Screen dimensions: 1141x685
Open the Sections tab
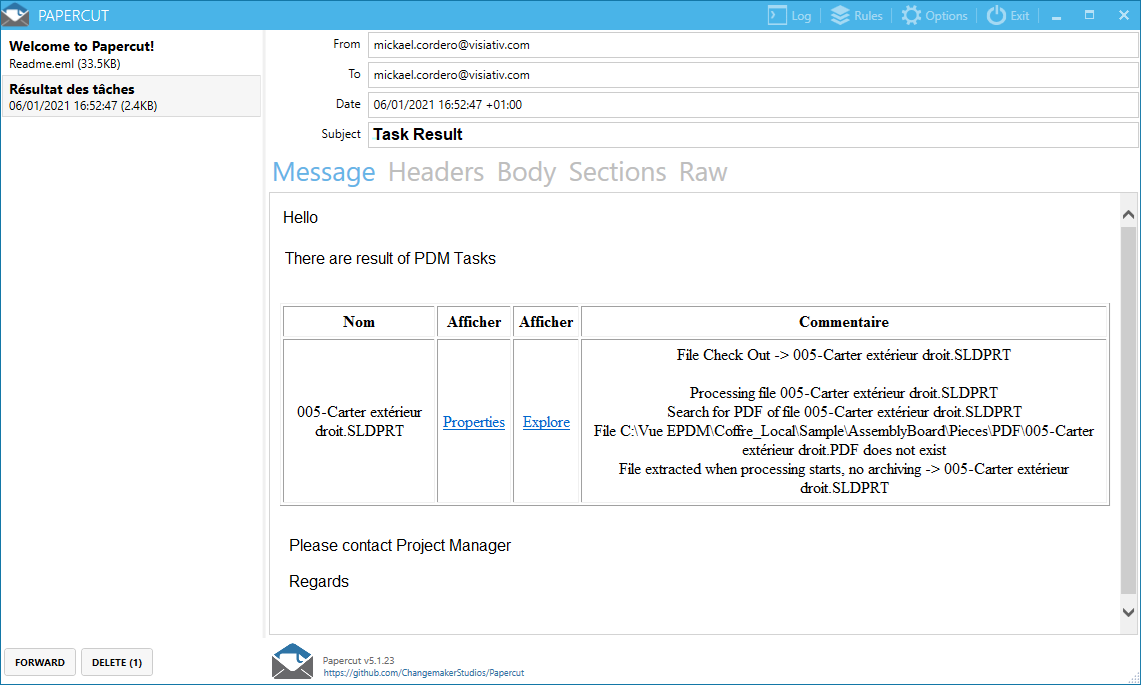[617, 172]
